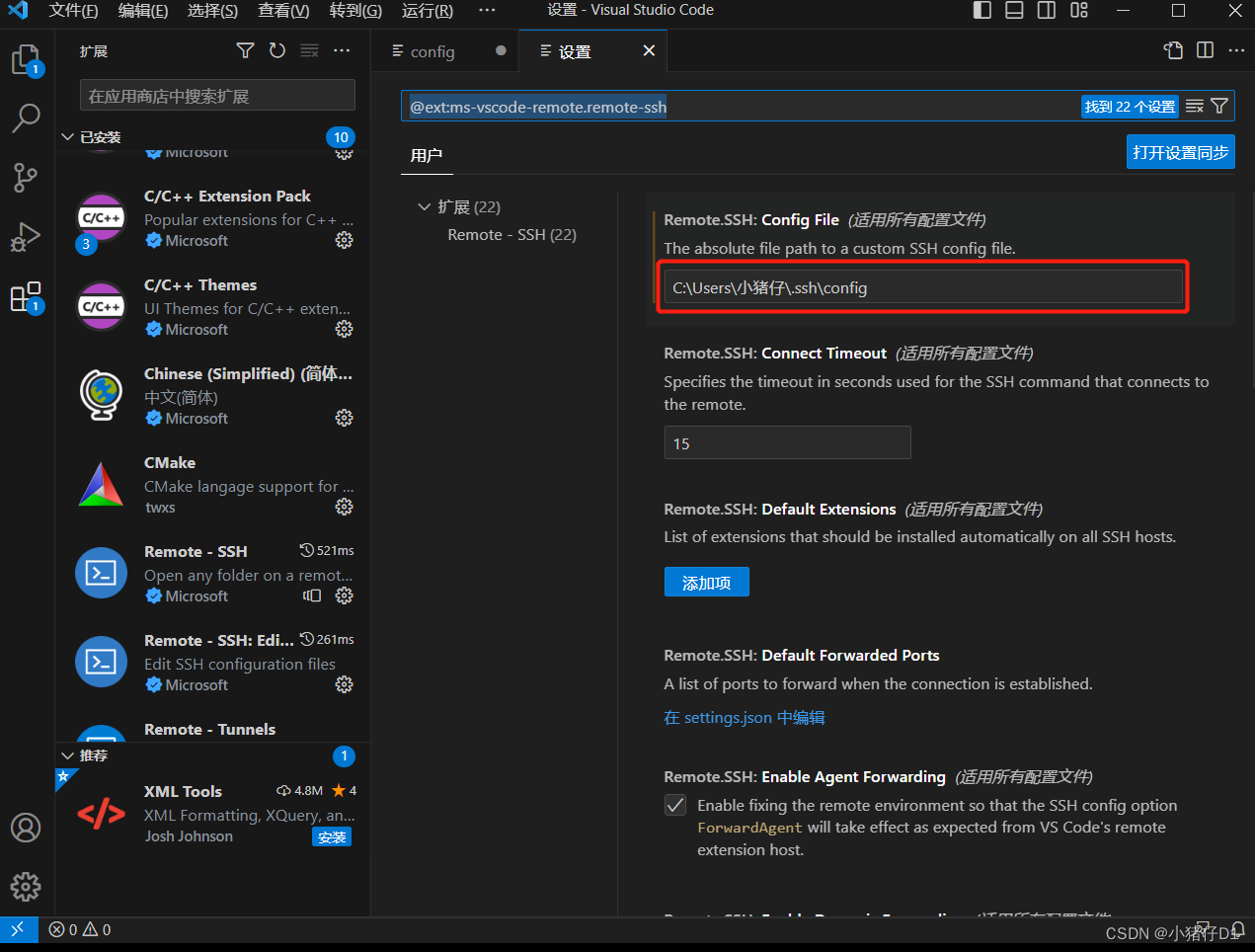Open the 选择(S) menu
Image resolution: width=1255 pixels, height=952 pixels.
(212, 11)
